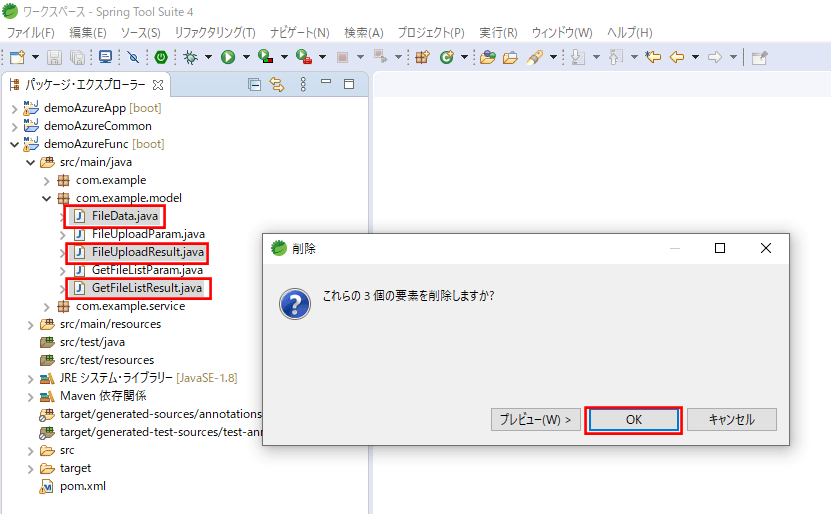Open the Debug dropdown arrow
The height and width of the screenshot is (514, 831).
coord(208,57)
